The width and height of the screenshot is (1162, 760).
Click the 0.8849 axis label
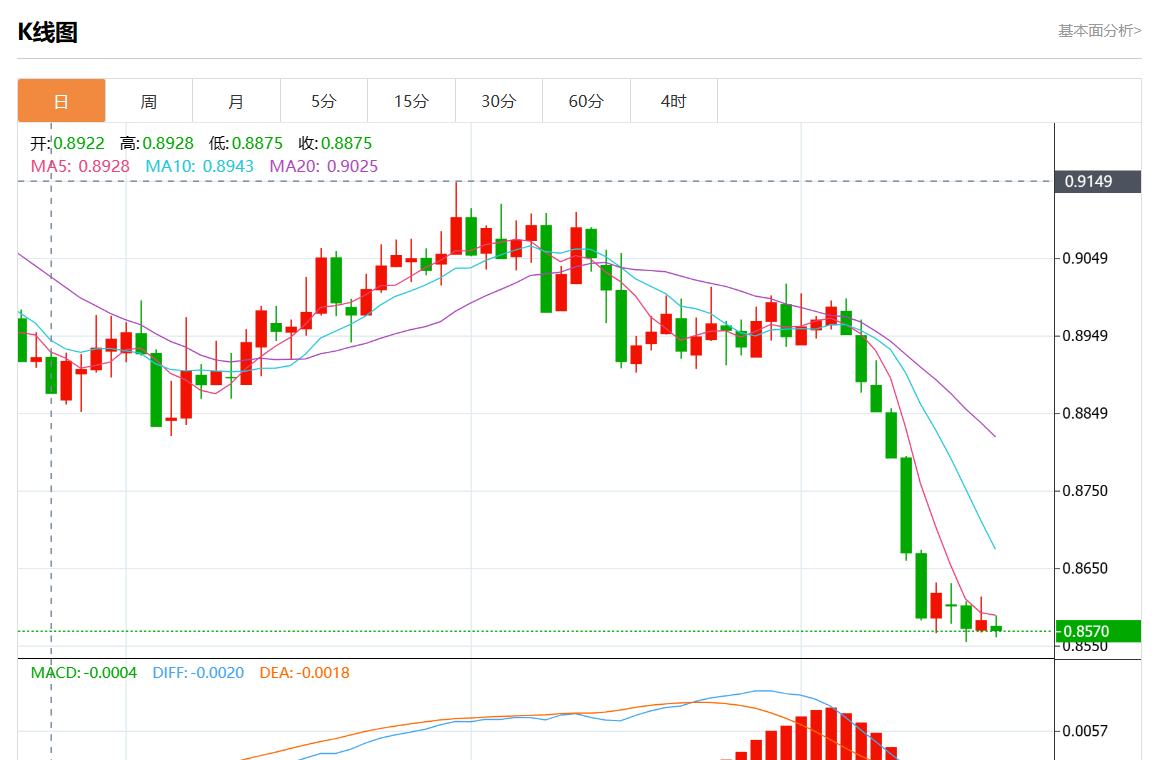pos(1086,413)
